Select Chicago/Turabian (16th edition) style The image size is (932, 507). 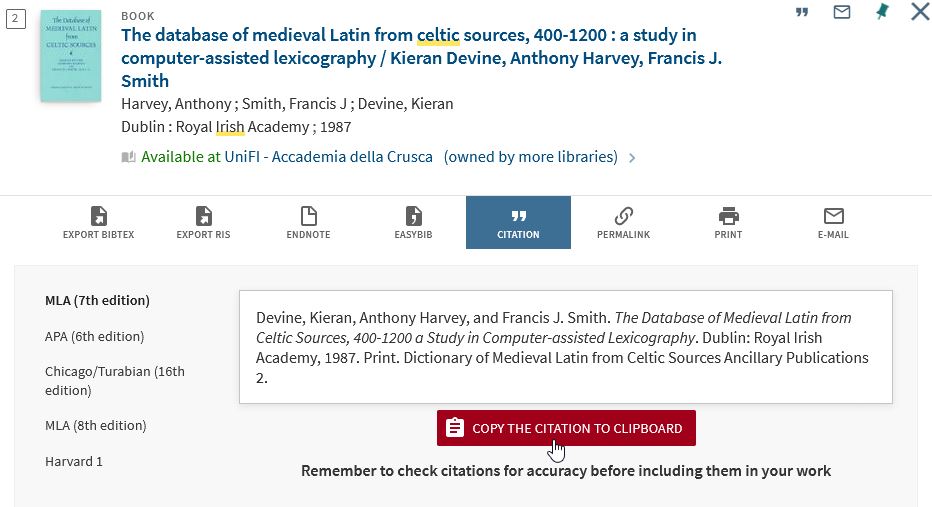[x=114, y=380]
